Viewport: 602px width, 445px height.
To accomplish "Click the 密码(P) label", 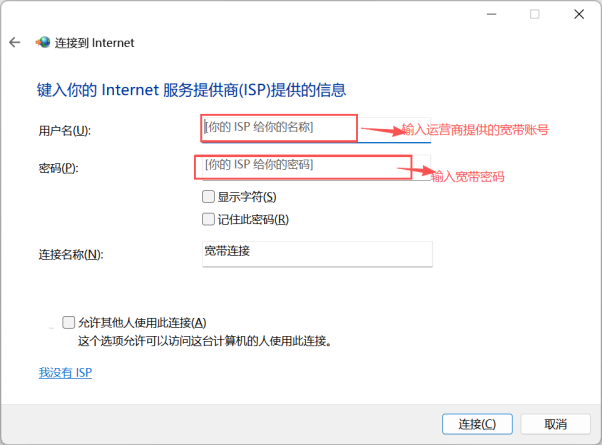I will [x=55, y=168].
